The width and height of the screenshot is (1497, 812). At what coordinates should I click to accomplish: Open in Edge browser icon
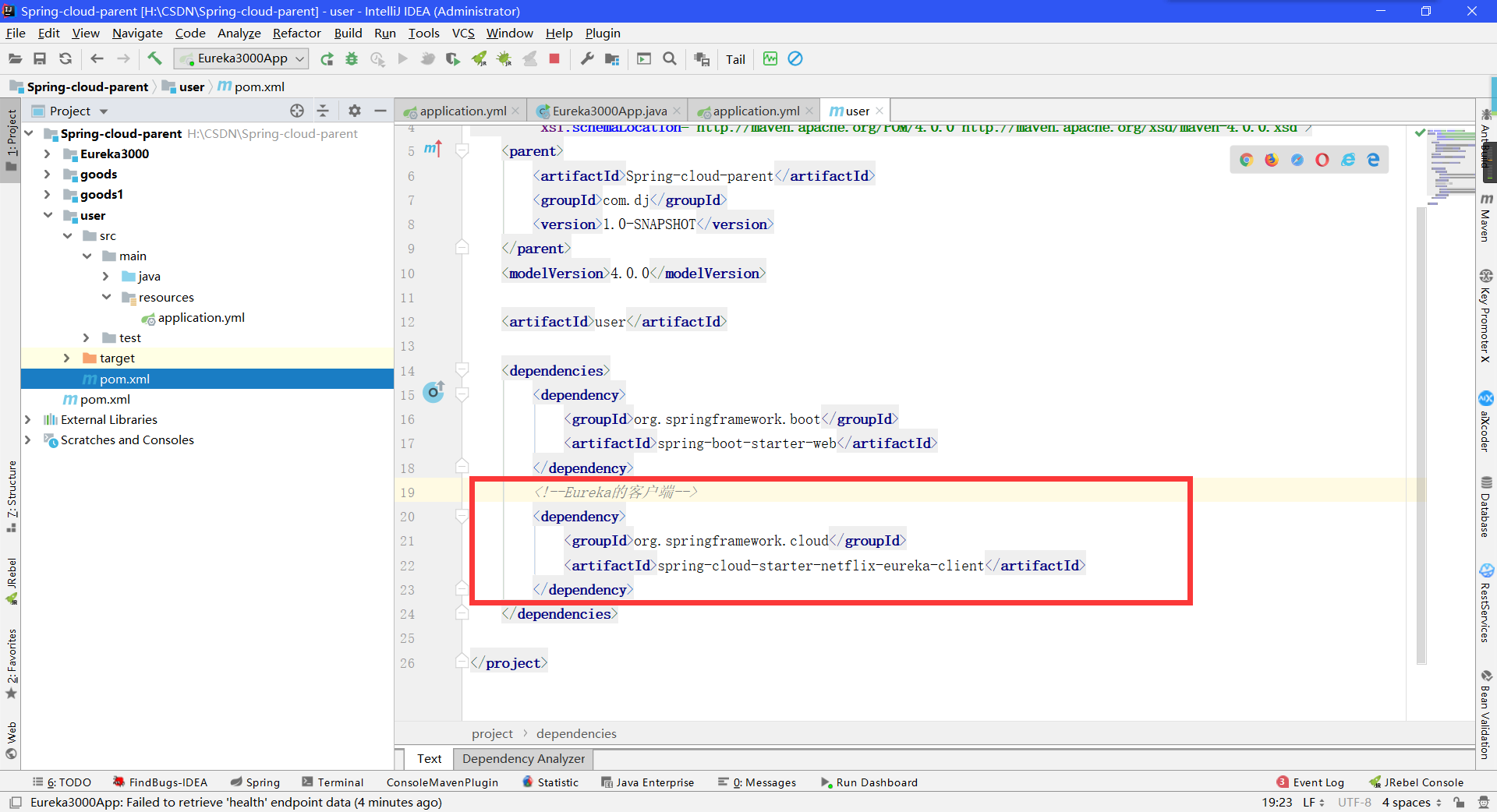(1374, 160)
